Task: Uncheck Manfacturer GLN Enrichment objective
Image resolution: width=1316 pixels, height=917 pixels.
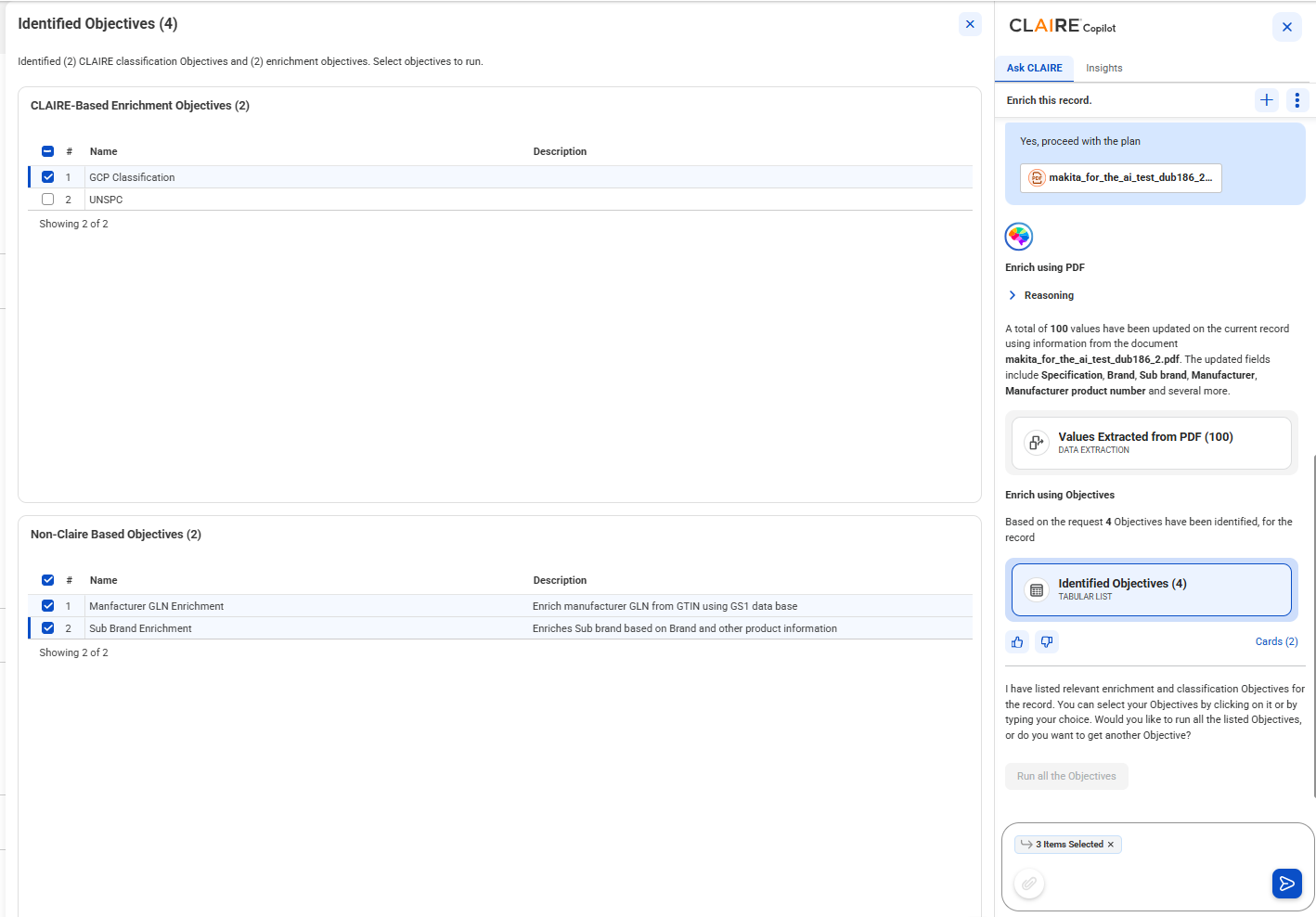Action: click(47, 606)
